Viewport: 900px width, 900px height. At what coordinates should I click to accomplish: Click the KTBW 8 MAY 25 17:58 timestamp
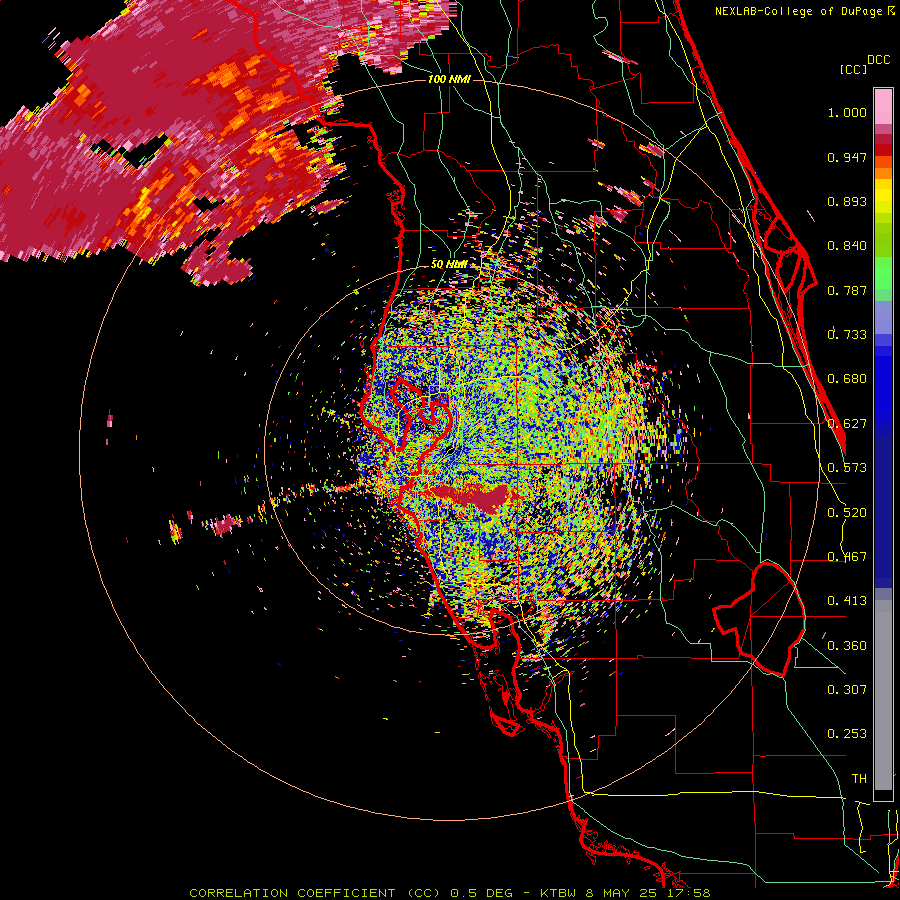coord(625,893)
